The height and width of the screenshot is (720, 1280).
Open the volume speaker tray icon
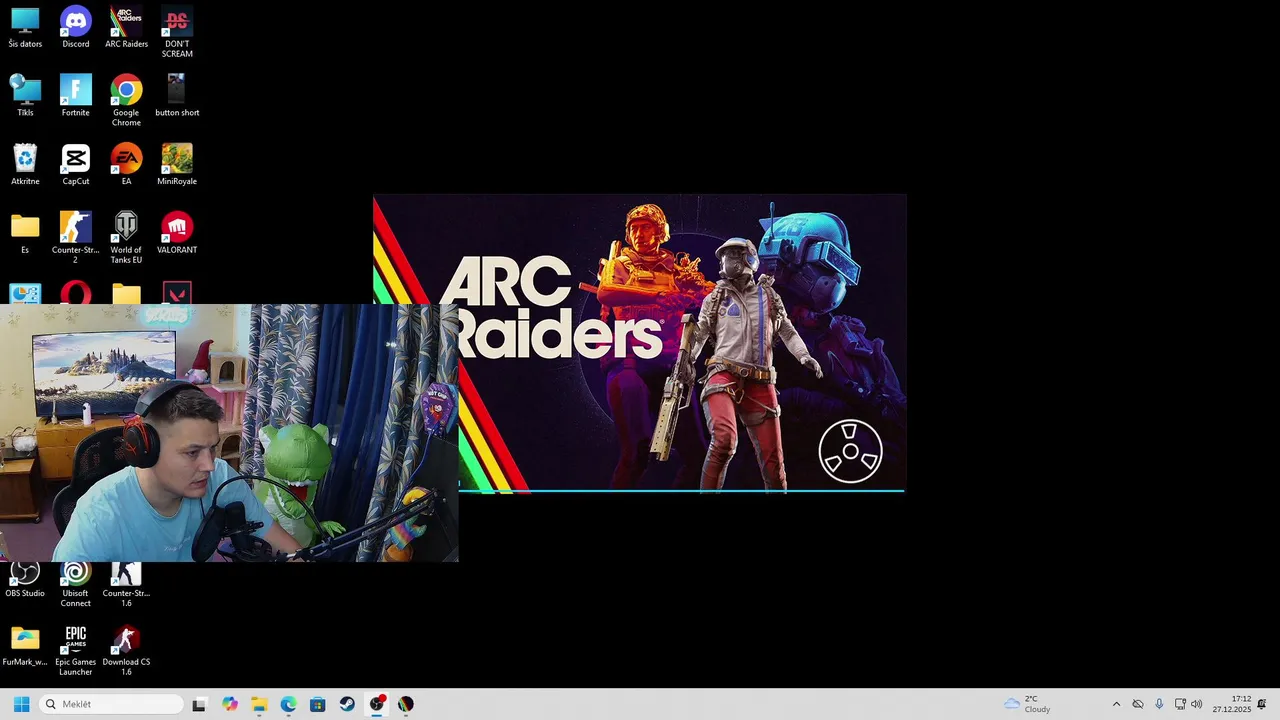point(1197,704)
